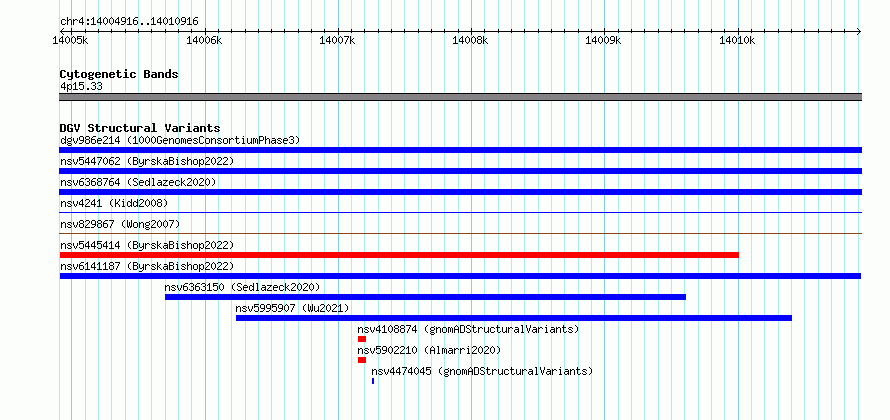Select the nsv4108874 (gnomADStructuralVariants) label
890x420 pixels.
pyautogui.click(x=468, y=329)
